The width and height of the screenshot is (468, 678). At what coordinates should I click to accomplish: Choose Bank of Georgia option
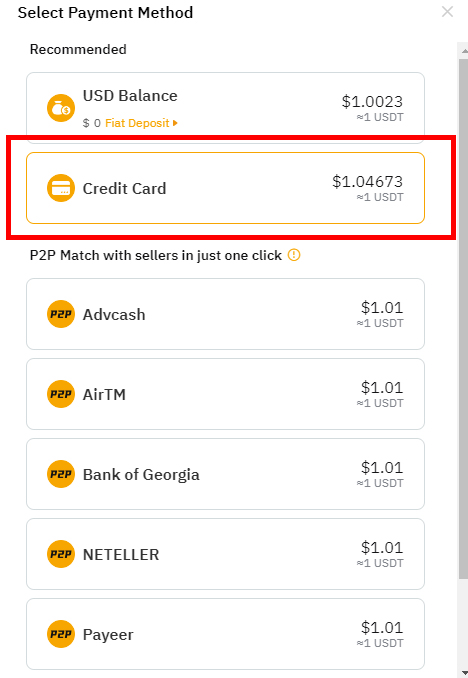tap(225, 474)
